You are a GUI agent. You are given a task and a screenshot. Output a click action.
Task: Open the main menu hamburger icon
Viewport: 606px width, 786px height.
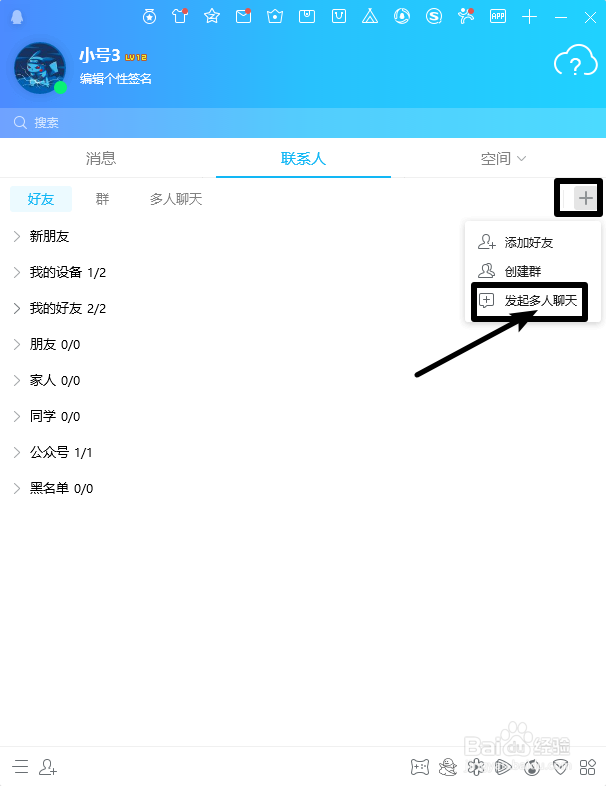point(21,766)
